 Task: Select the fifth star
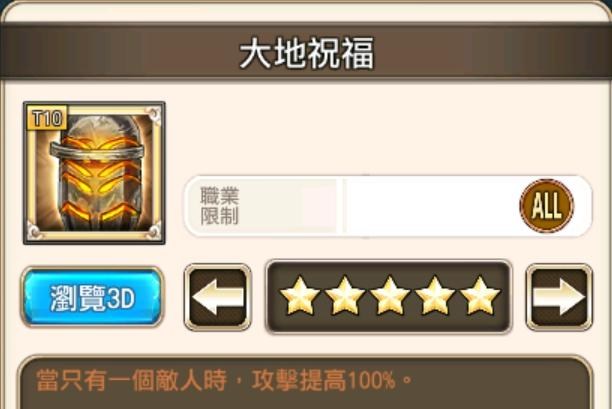click(480, 296)
